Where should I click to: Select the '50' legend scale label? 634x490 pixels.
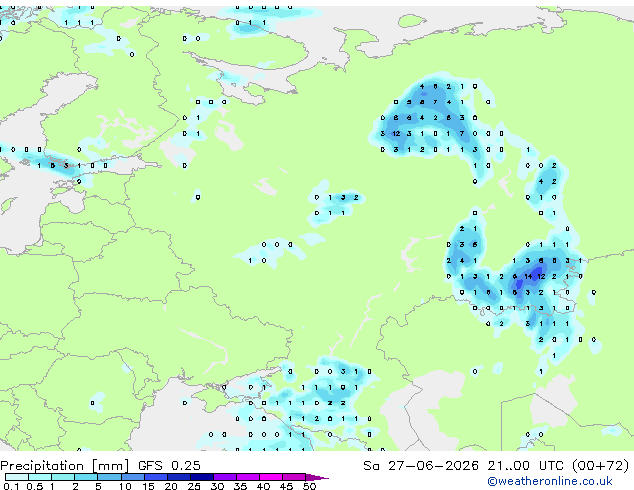coord(310,486)
